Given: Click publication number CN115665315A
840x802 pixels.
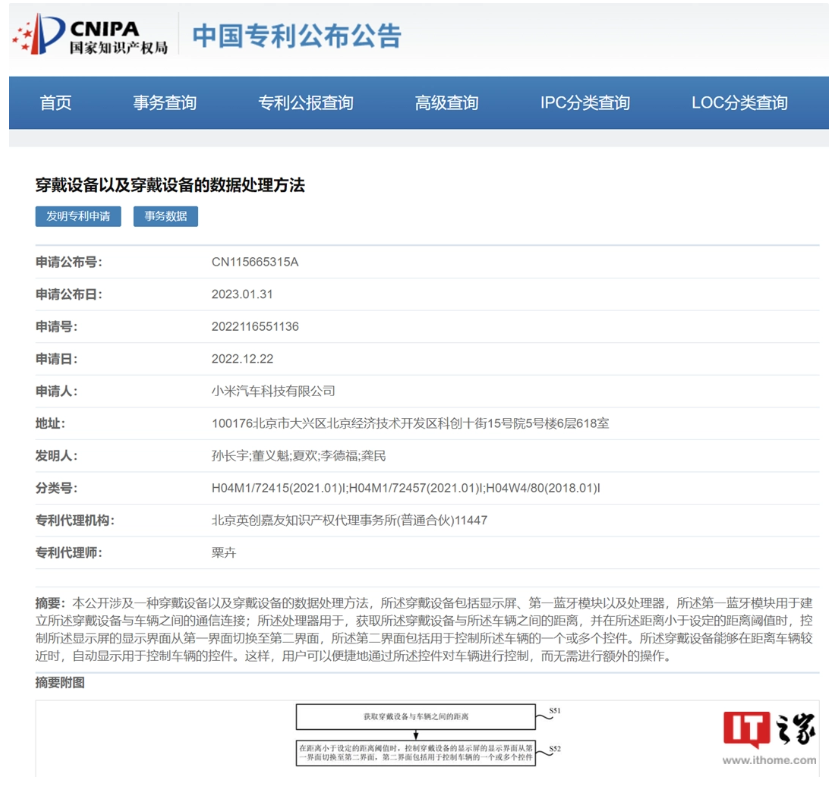Looking at the screenshot, I should click(255, 262).
